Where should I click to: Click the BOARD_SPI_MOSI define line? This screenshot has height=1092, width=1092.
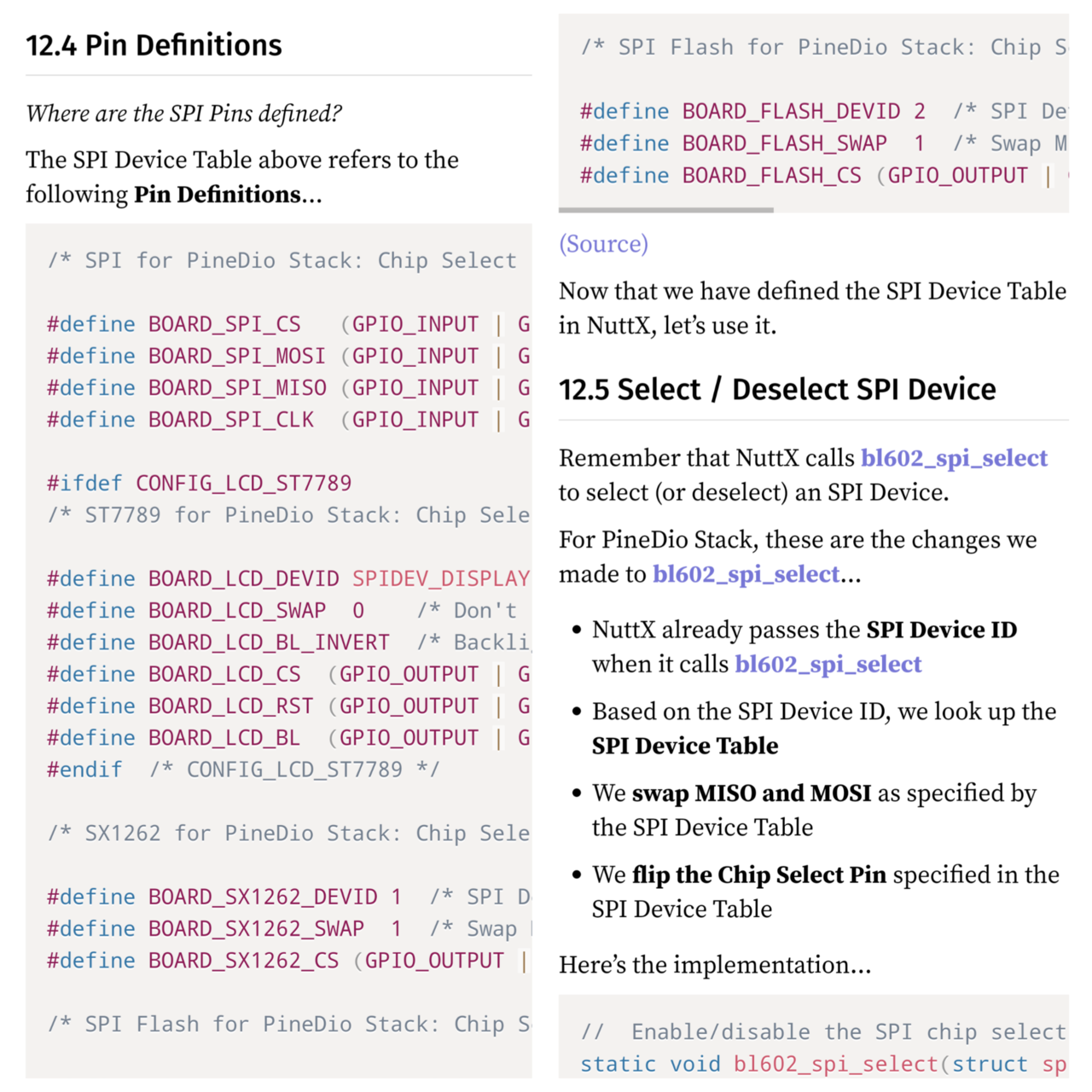point(236,357)
